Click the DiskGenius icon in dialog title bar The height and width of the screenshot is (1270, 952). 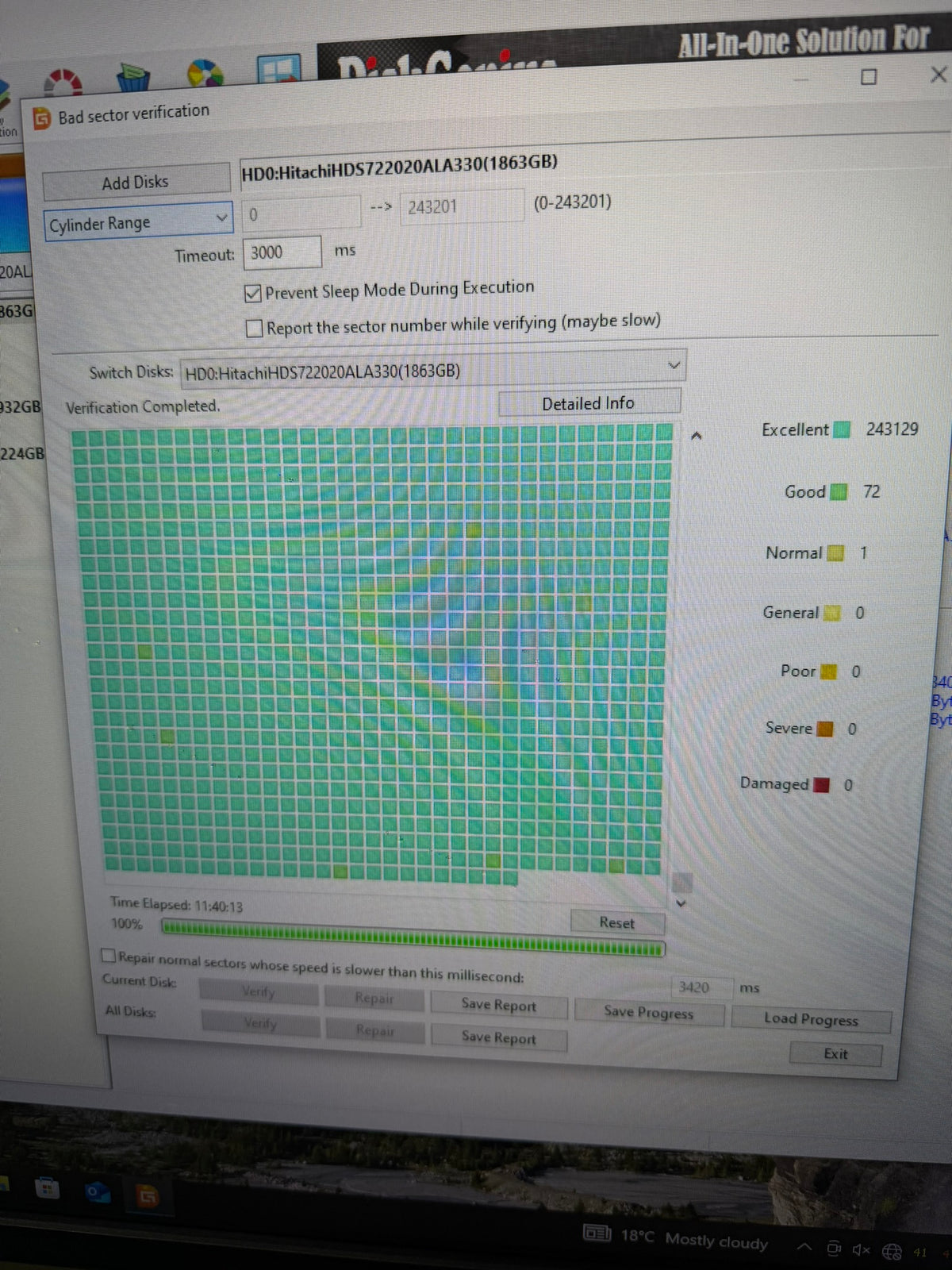click(x=40, y=118)
